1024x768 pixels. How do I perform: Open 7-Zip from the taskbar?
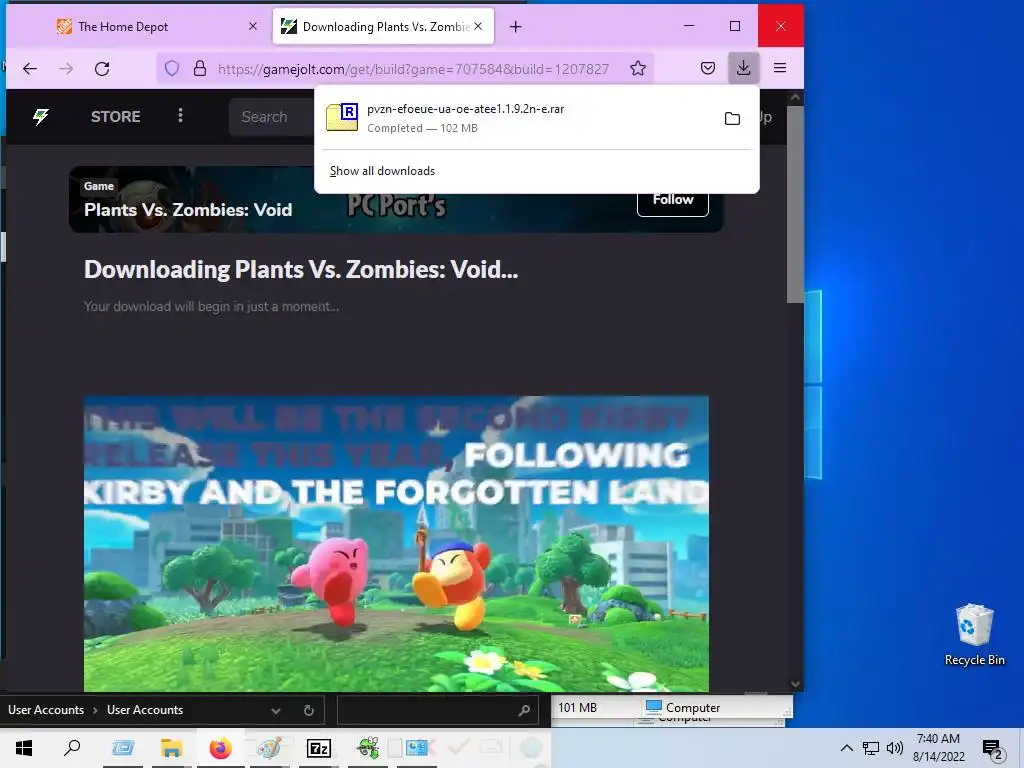[x=319, y=748]
